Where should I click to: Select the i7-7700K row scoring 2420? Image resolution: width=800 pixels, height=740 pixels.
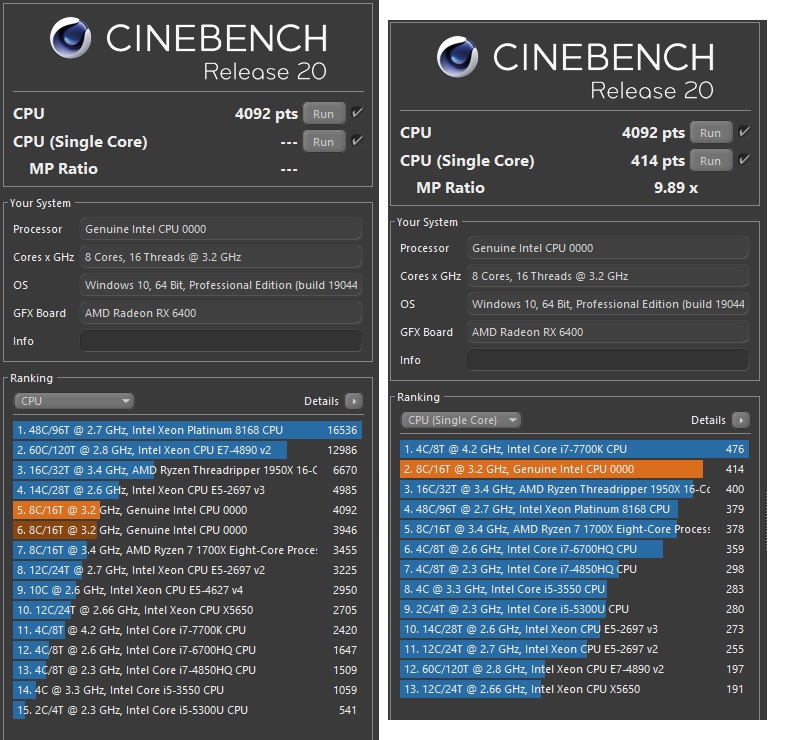point(187,630)
